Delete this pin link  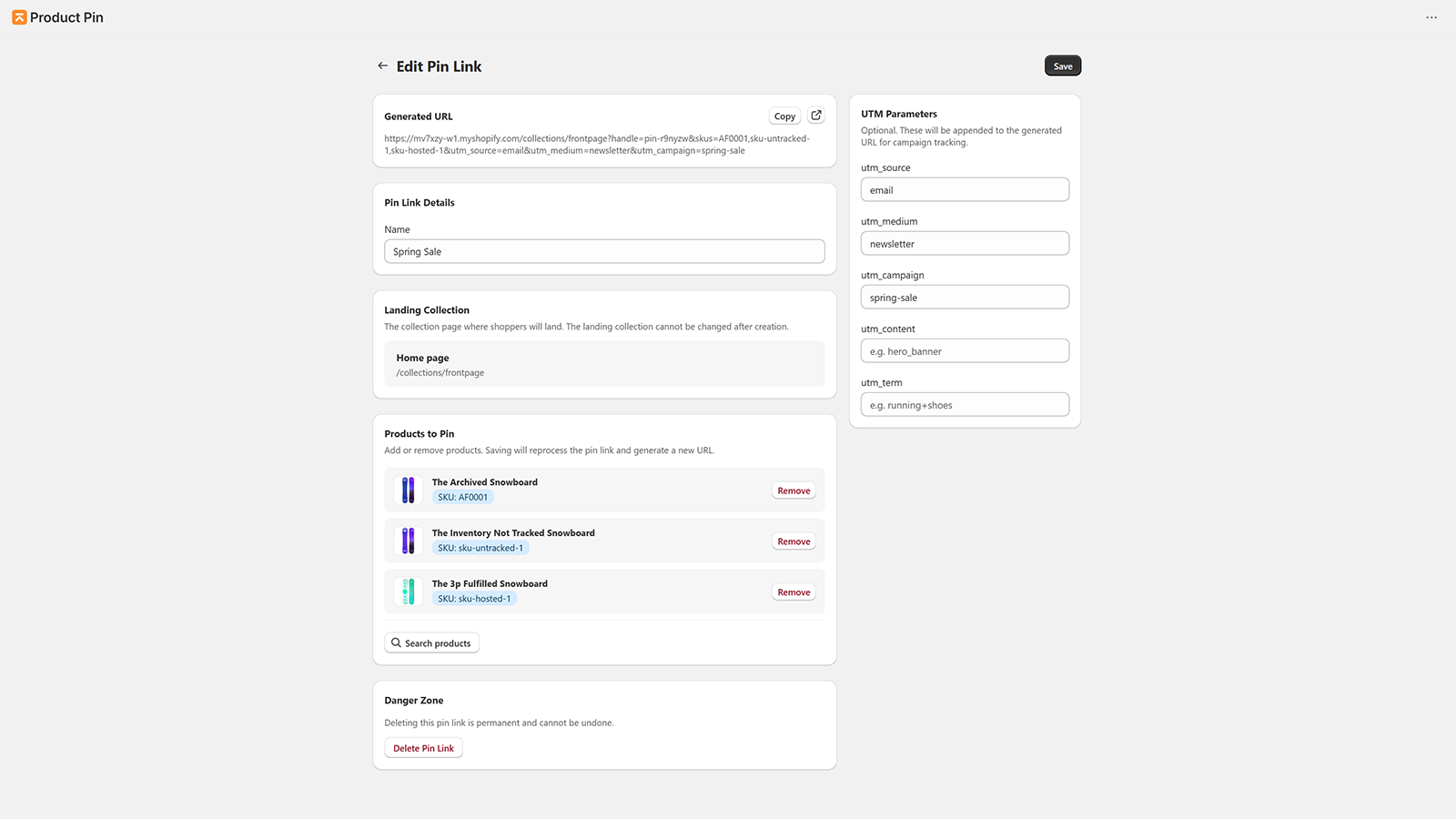[423, 748]
